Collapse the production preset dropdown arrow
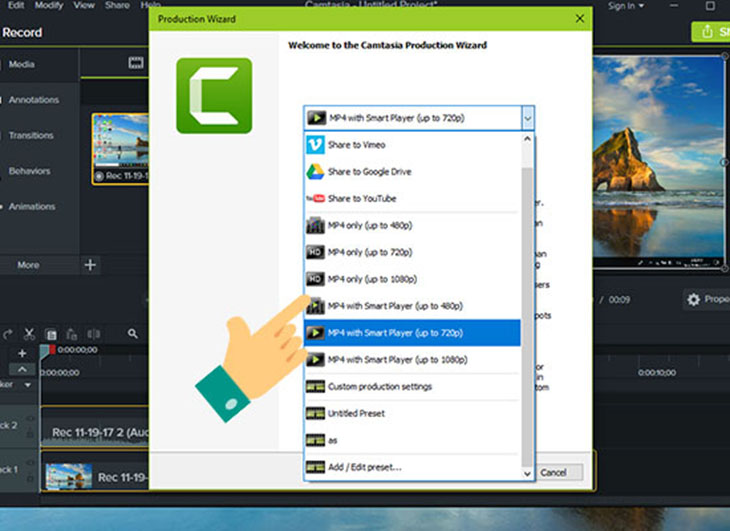Screen dimensions: 730x531 pos(527,118)
